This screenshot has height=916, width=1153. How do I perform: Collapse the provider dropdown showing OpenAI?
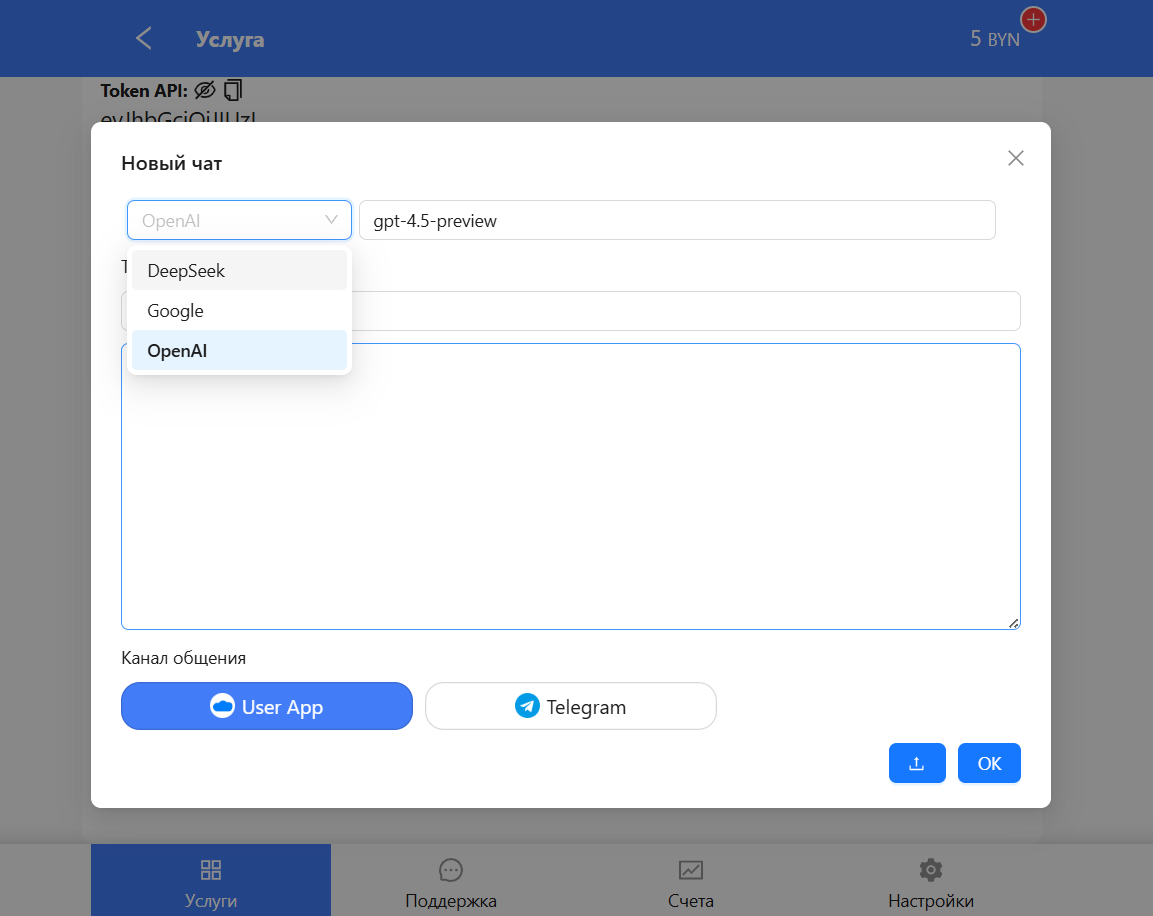coord(239,221)
